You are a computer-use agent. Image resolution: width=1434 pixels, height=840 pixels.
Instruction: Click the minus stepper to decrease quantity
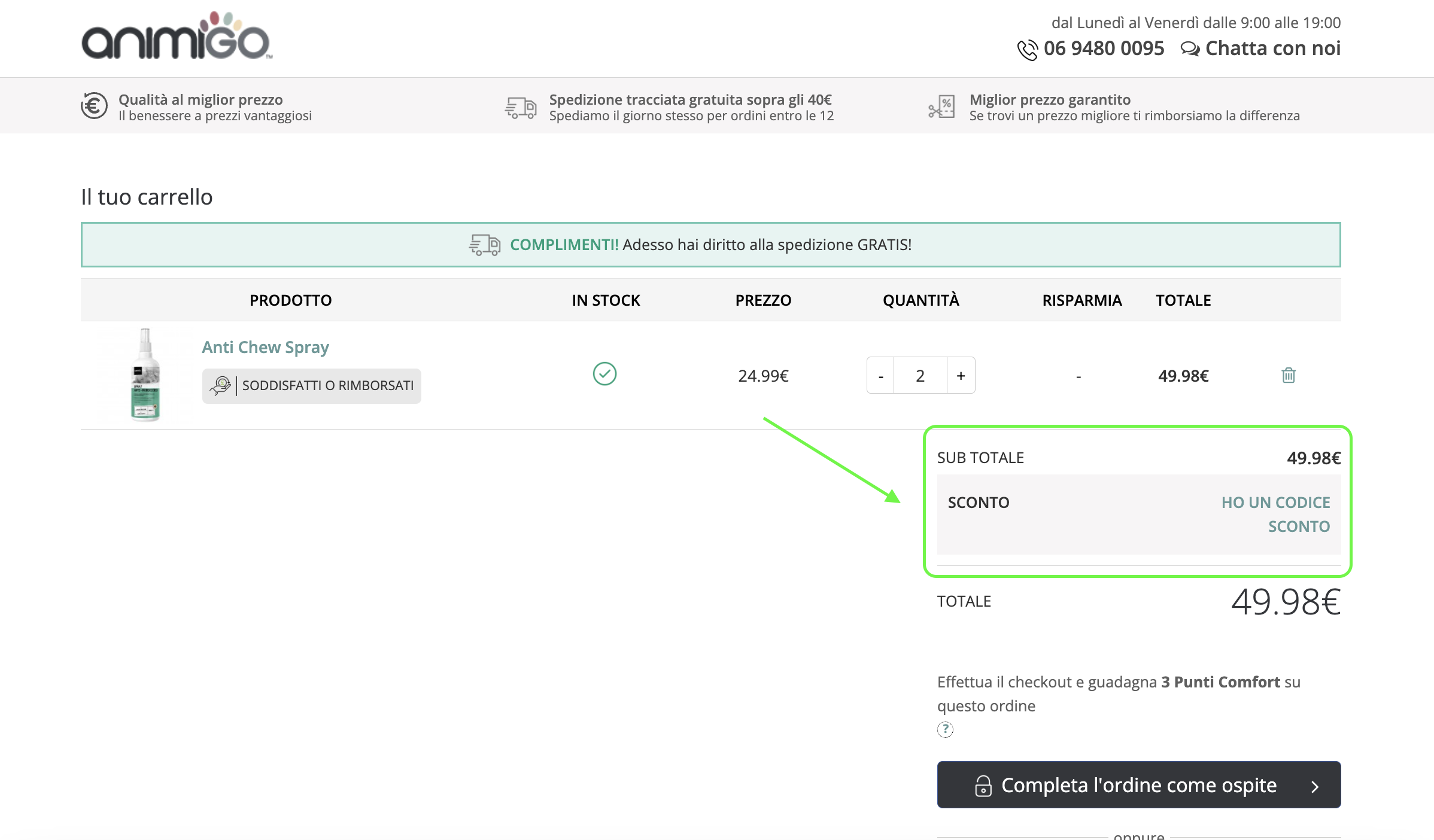[880, 375]
